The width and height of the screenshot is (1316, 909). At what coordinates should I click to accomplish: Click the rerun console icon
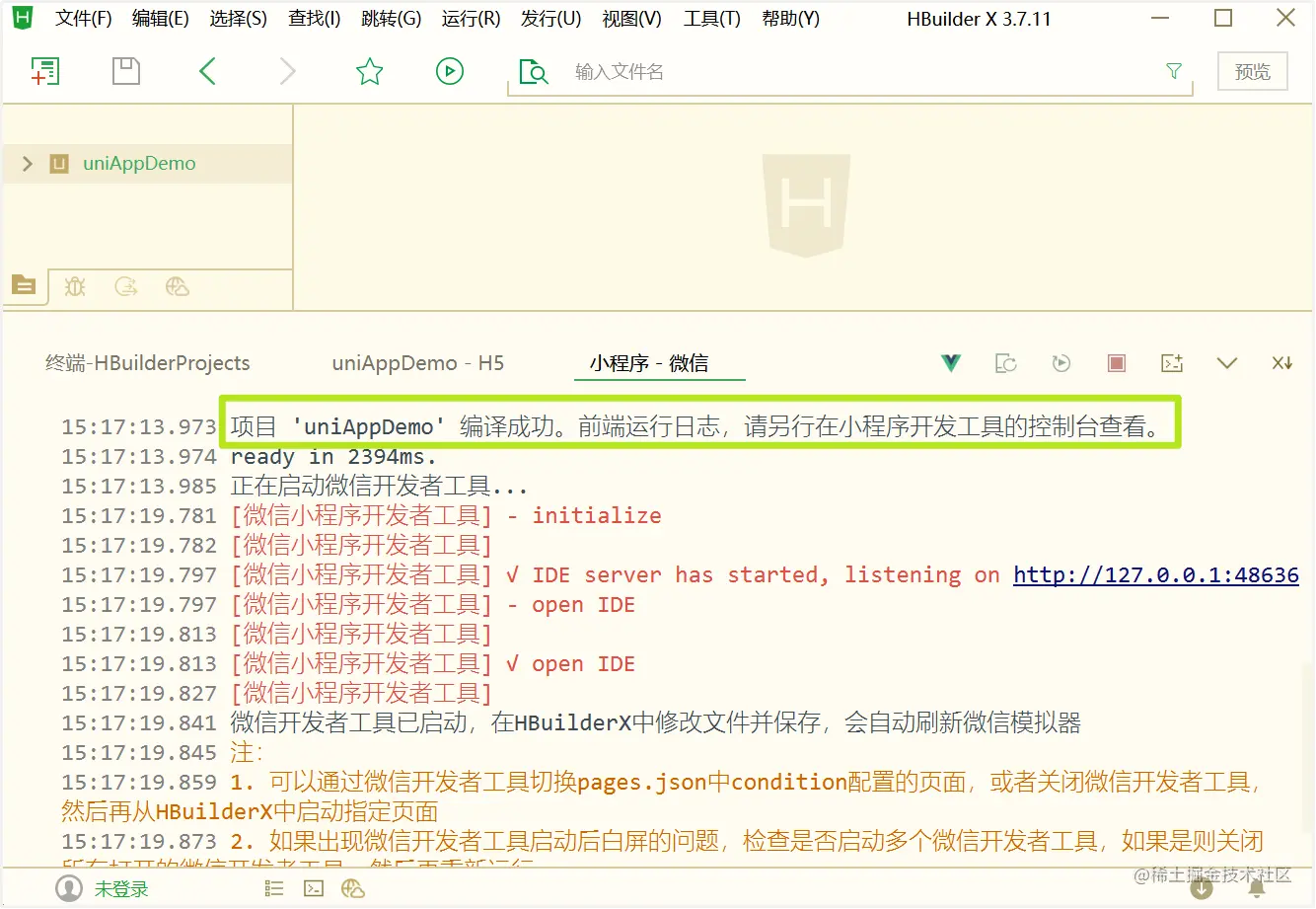1061,363
